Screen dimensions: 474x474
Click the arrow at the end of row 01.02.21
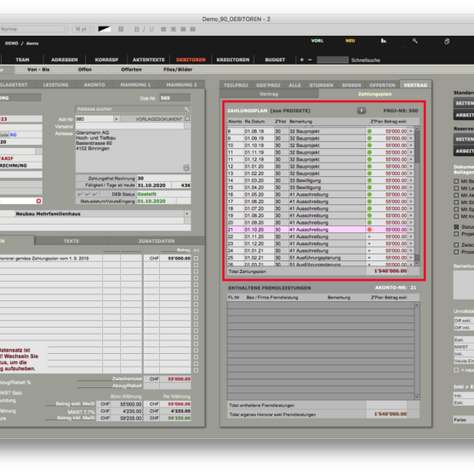[411, 258]
